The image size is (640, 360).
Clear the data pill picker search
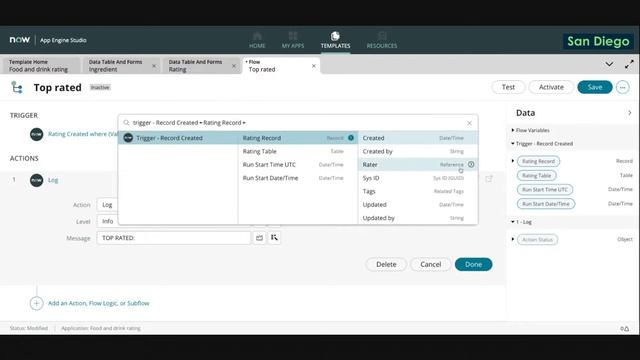pos(469,123)
